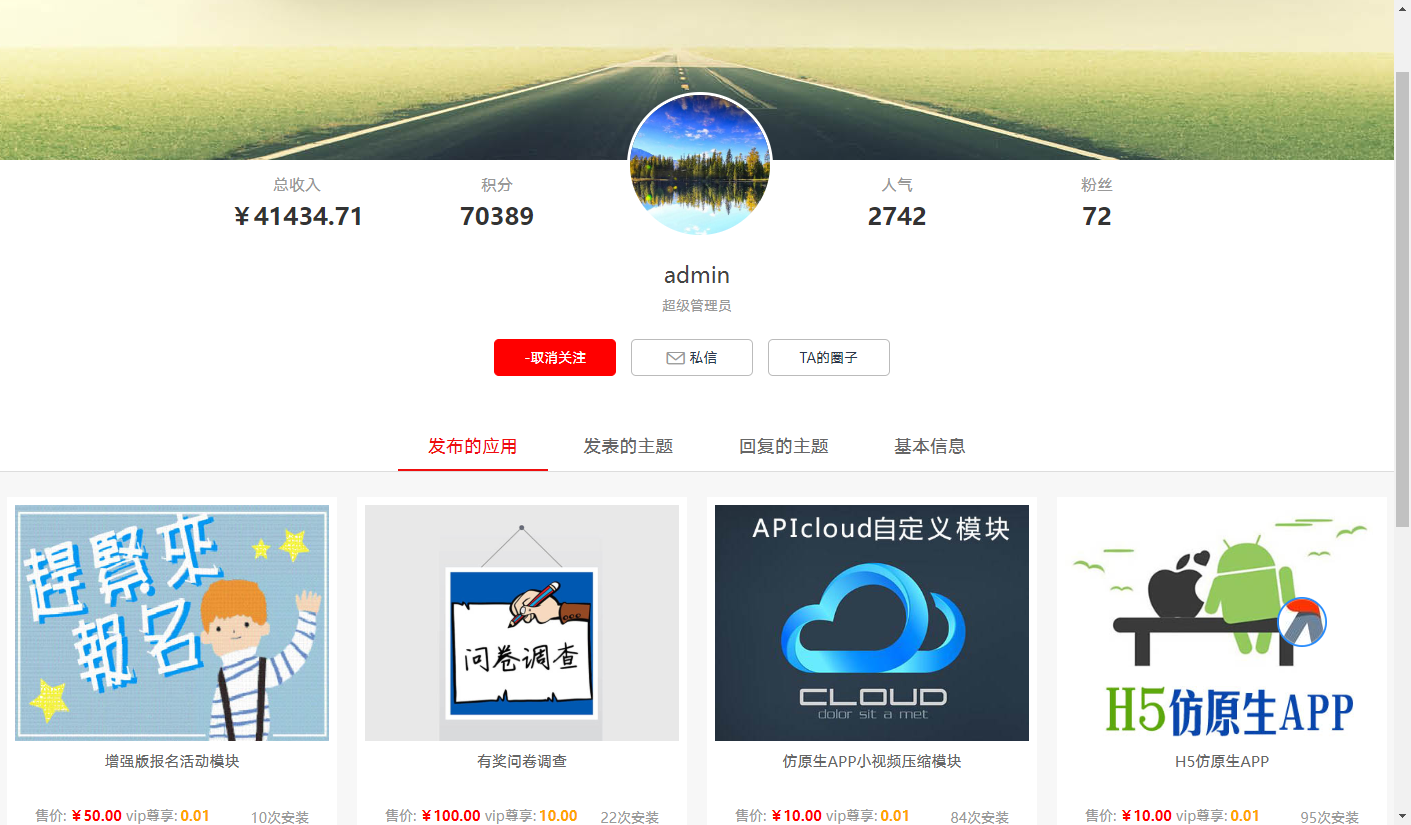Click the vertical page scrollbar thumb
Image resolution: width=1411 pixels, height=825 pixels.
click(x=1402, y=300)
